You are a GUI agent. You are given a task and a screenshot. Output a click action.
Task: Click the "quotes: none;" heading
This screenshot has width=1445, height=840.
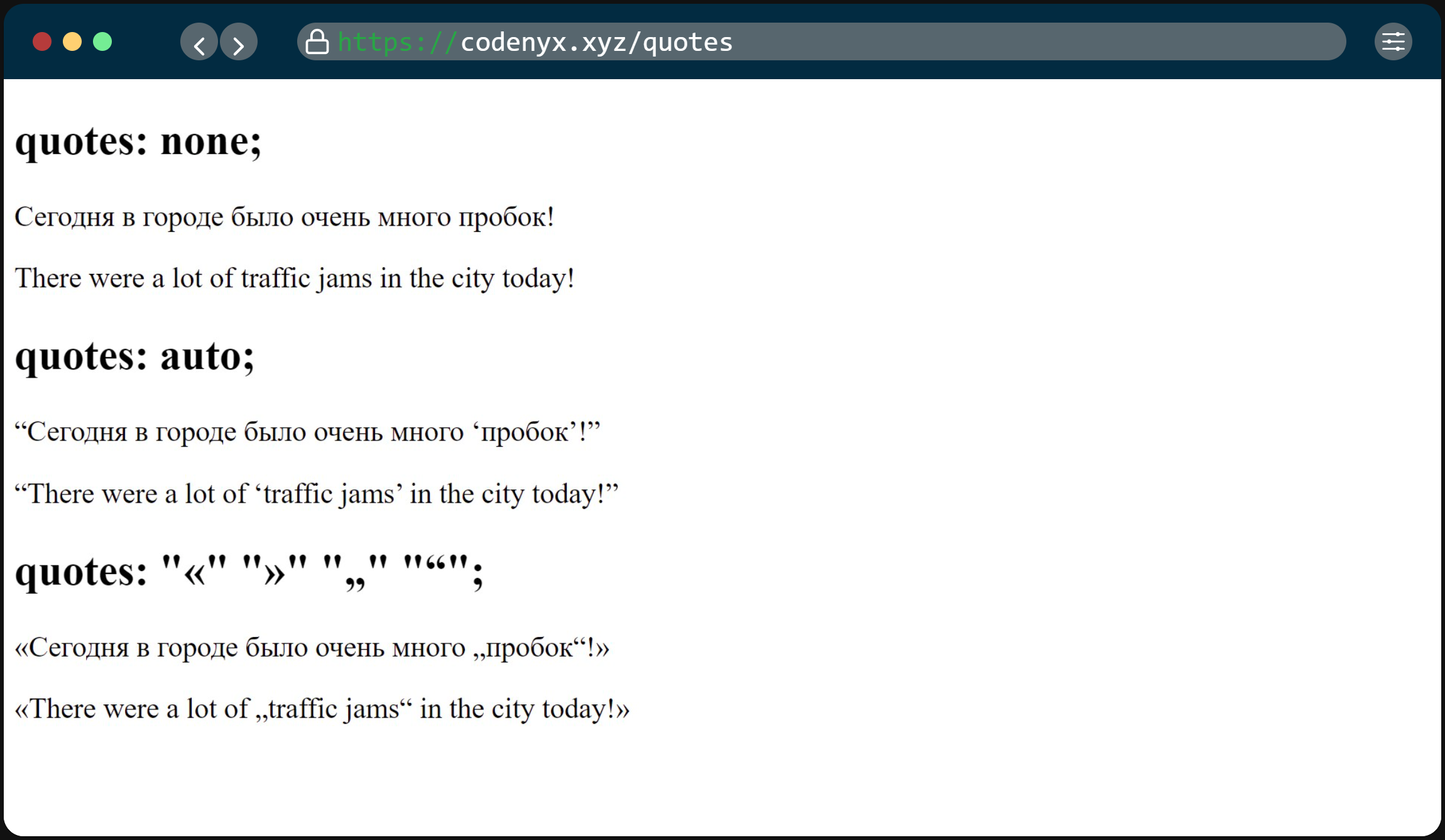point(138,141)
